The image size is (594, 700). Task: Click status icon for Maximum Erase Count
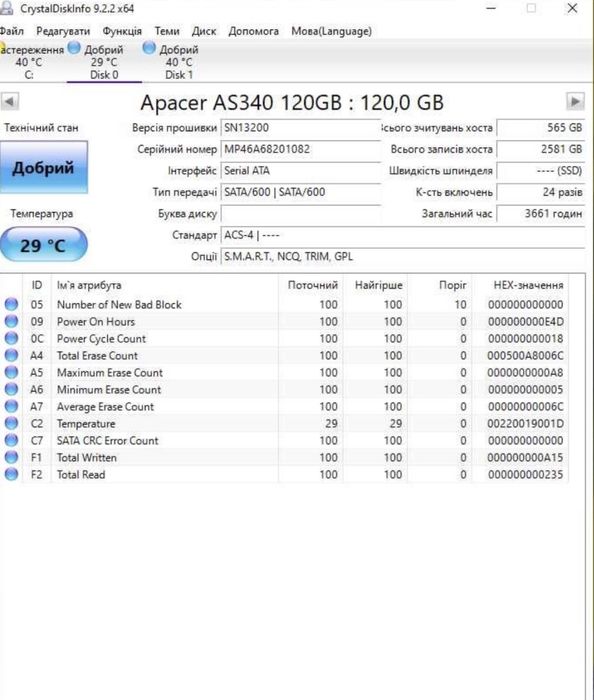(x=11, y=372)
